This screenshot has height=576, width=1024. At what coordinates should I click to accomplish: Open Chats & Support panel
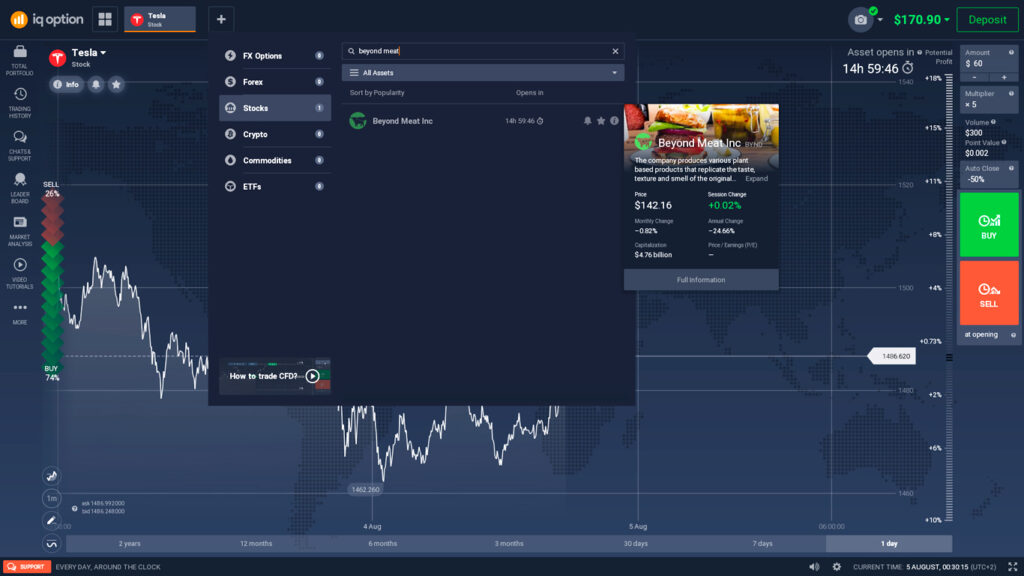point(20,145)
